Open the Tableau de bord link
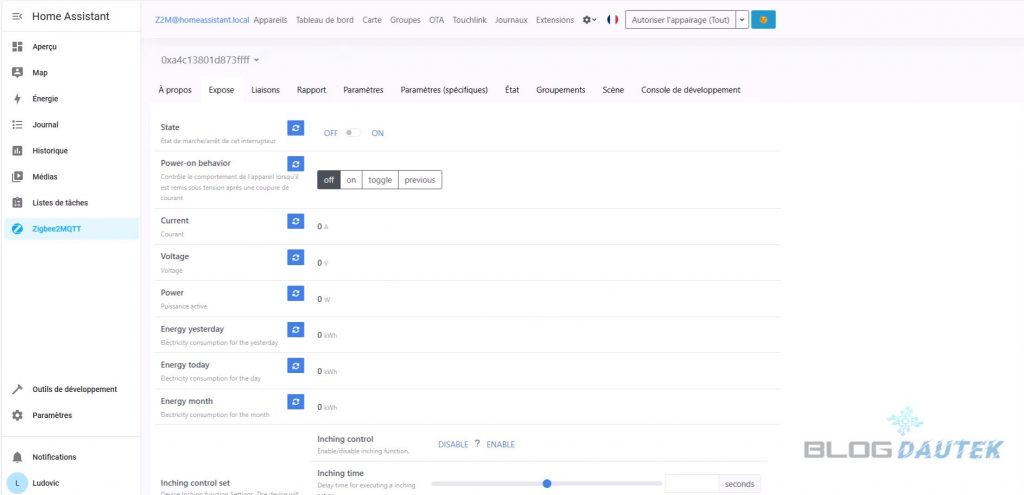 (x=325, y=20)
